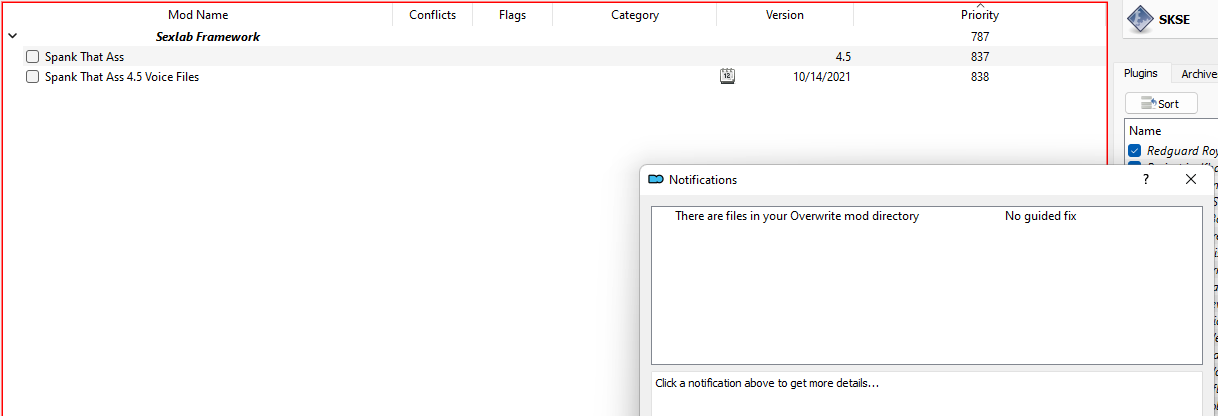This screenshot has width=1218, height=416.
Task: Sort by the Conflicts column header
Action: pyautogui.click(x=433, y=15)
